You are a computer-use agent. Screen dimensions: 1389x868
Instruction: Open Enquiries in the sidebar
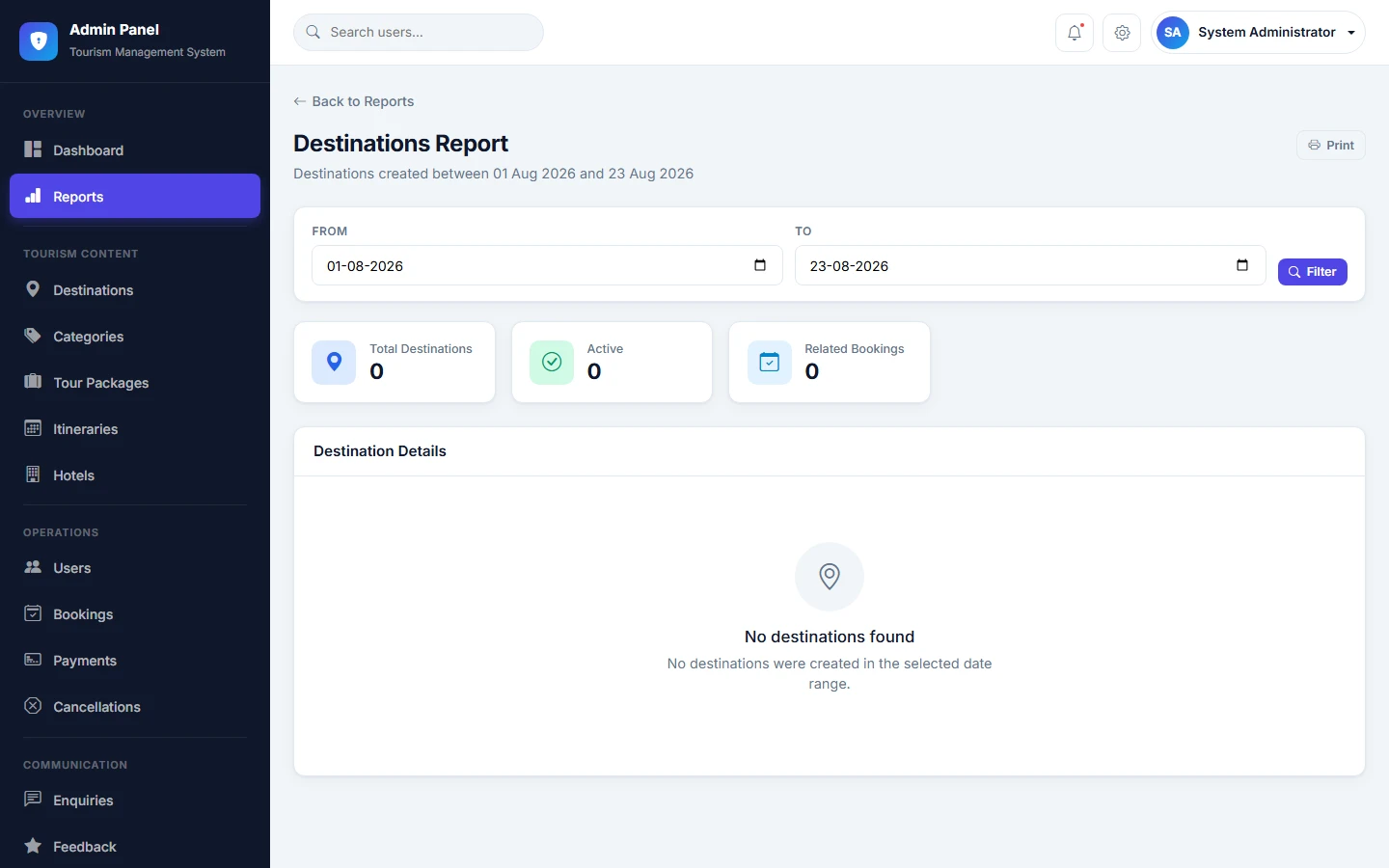[135, 800]
